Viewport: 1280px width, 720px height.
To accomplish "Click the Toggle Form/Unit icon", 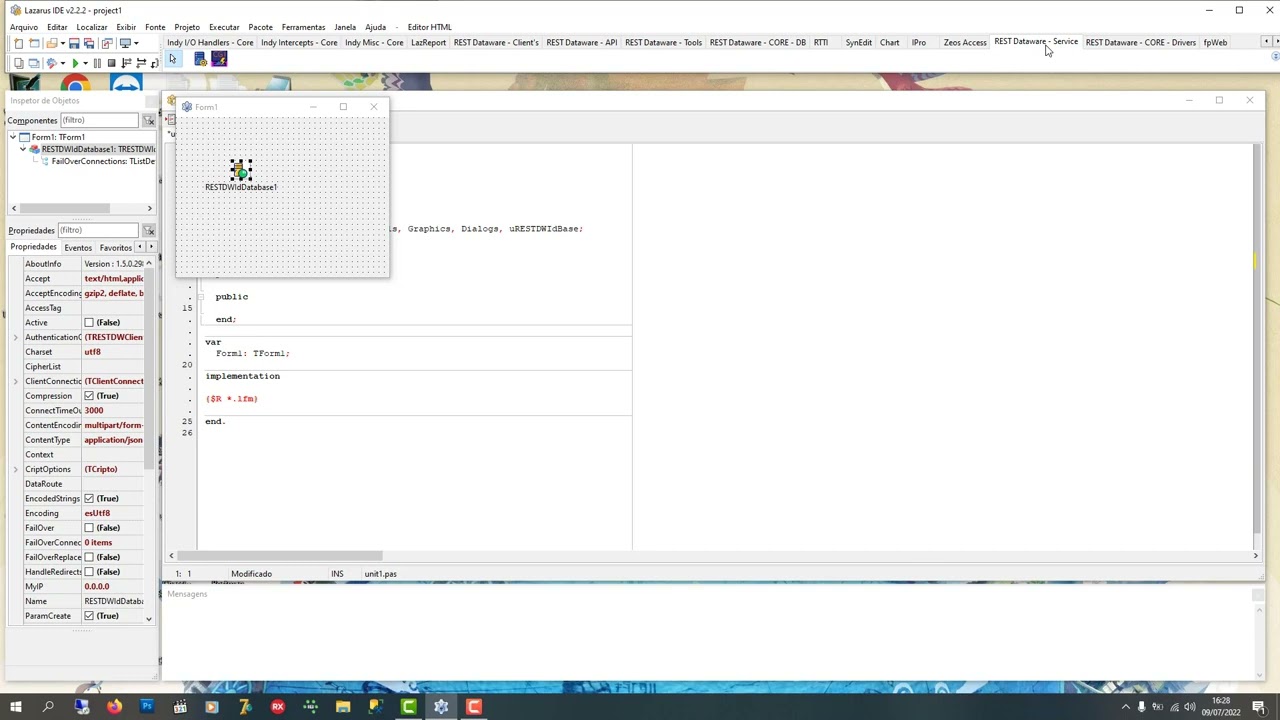I will [x=107, y=44].
